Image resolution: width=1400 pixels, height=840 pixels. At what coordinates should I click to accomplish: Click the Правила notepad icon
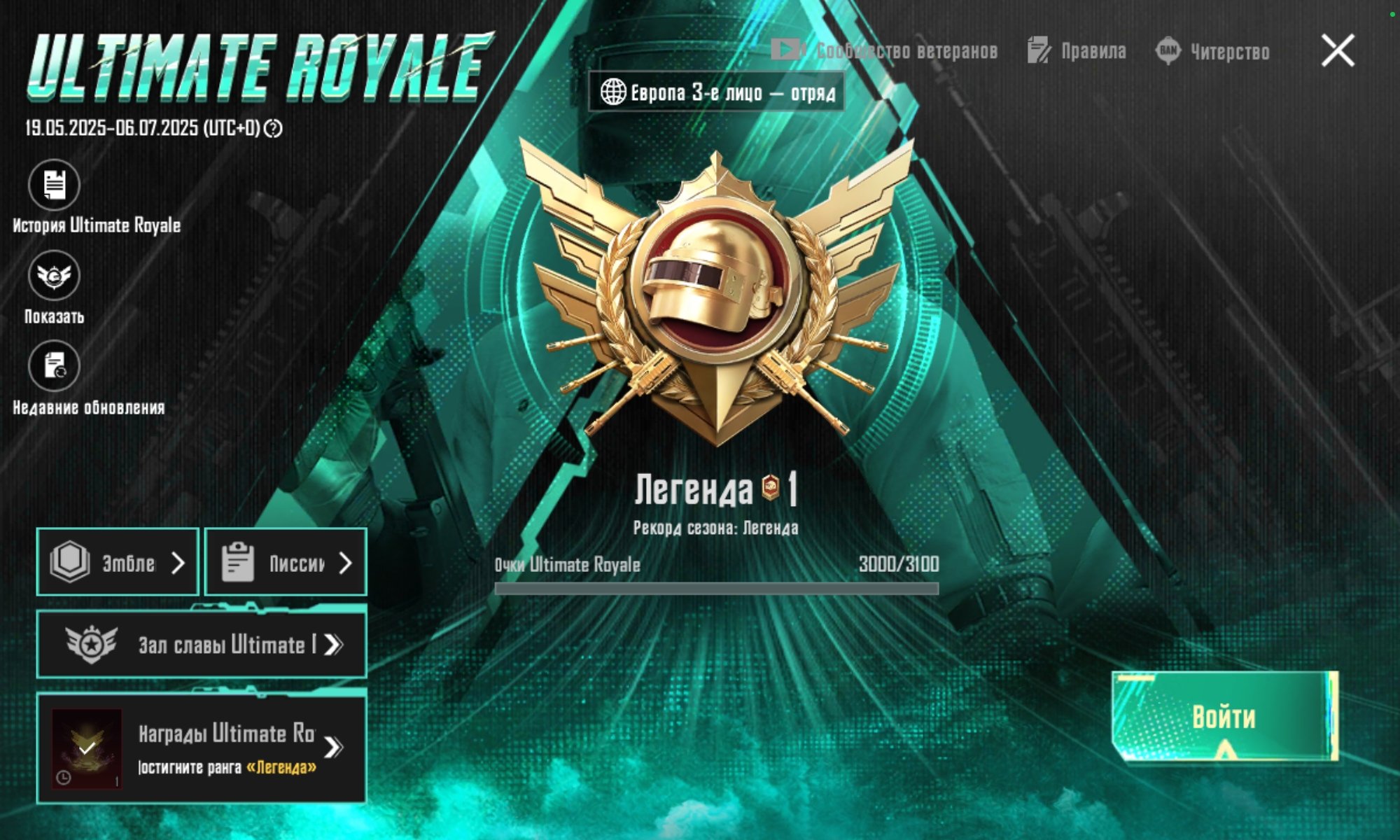(1039, 50)
